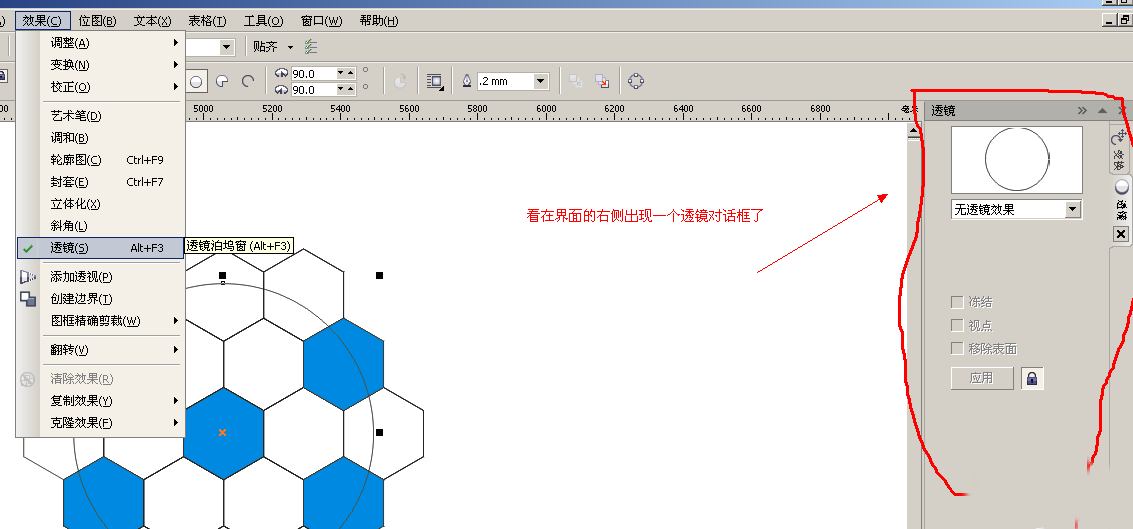Decrease ending angle with down arrow
The height and width of the screenshot is (529, 1133).
342,90
